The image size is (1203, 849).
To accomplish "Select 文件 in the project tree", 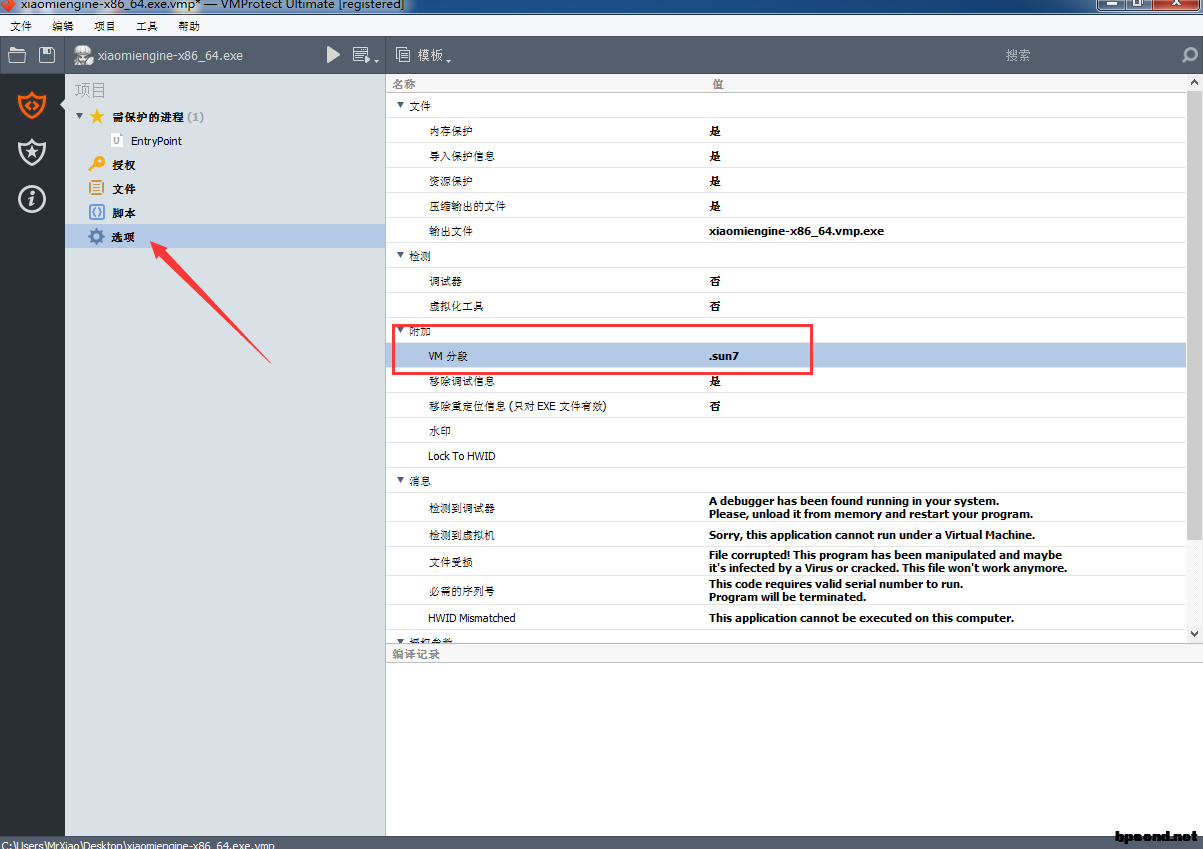I will click(x=124, y=189).
